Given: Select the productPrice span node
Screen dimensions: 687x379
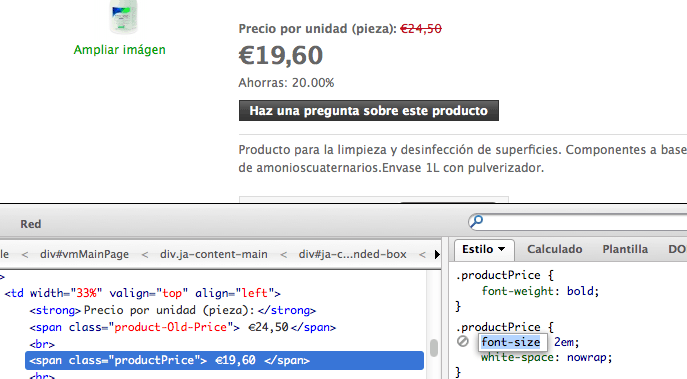Looking at the screenshot, I should pyautogui.click(x=224, y=360).
